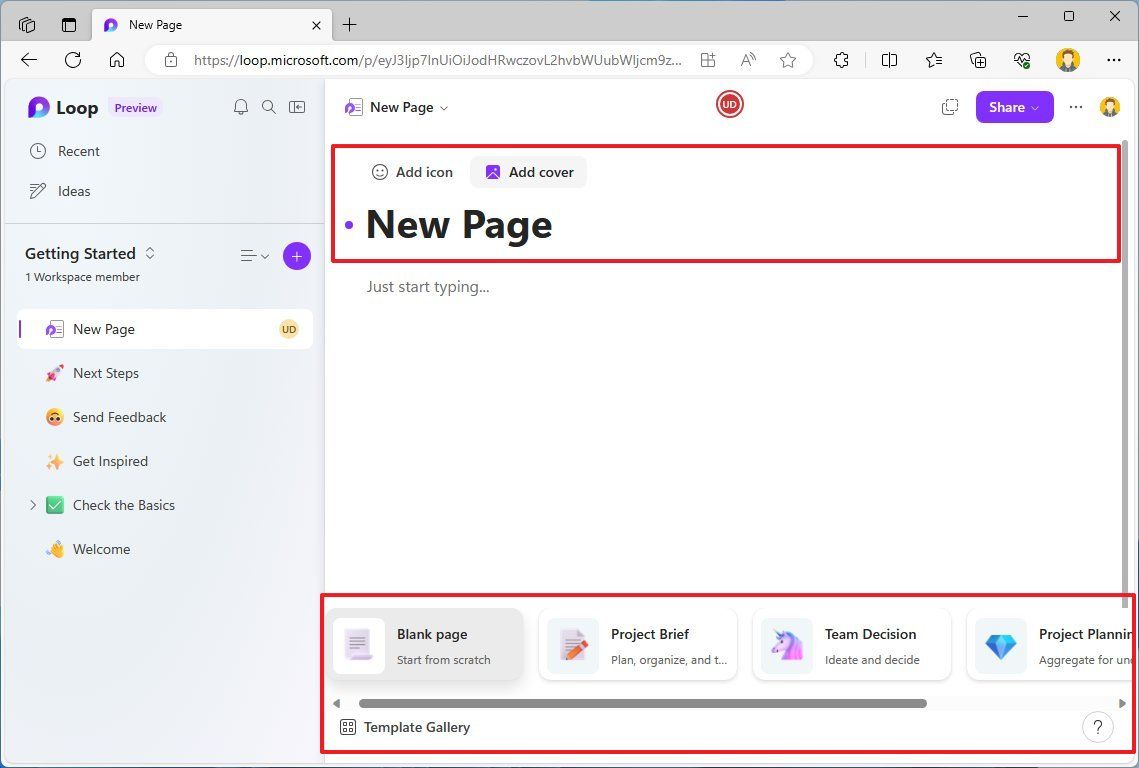Open the more options ellipsis menu
Screen dimensions: 1139x768
1075,106
